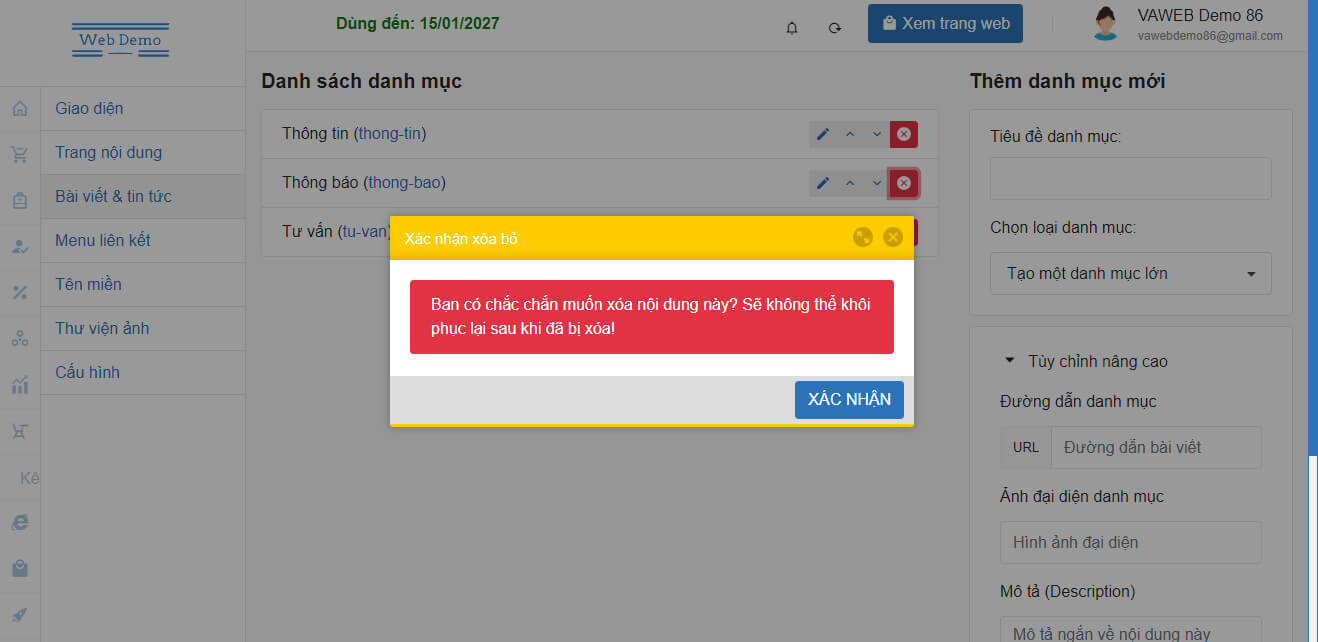The height and width of the screenshot is (642, 1318).
Task: Move the Thông tin category down
Action: pyautogui.click(x=877, y=134)
